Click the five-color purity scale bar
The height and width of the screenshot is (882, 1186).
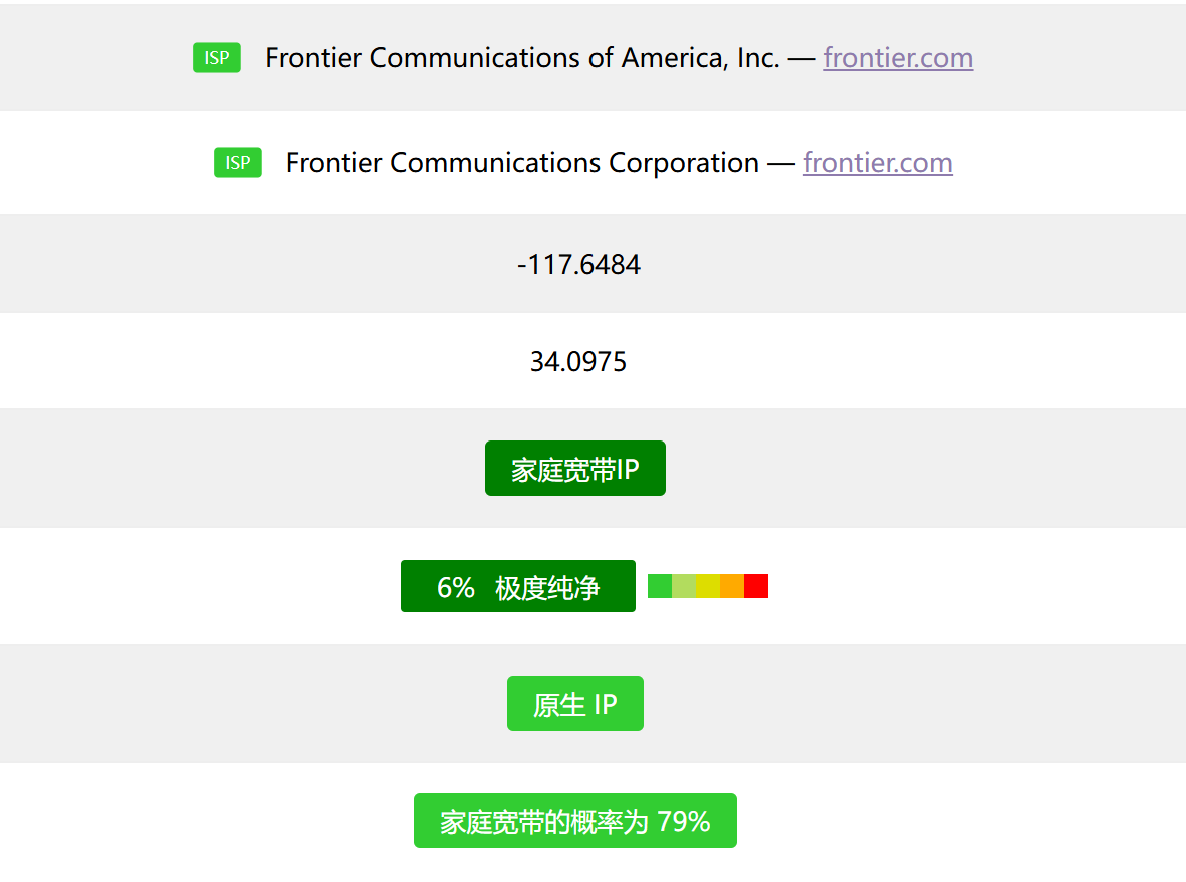tap(708, 586)
